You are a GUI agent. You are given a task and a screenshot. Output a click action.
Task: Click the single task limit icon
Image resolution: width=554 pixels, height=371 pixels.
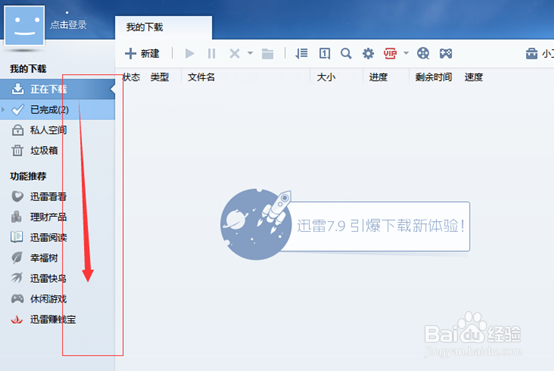click(x=324, y=53)
